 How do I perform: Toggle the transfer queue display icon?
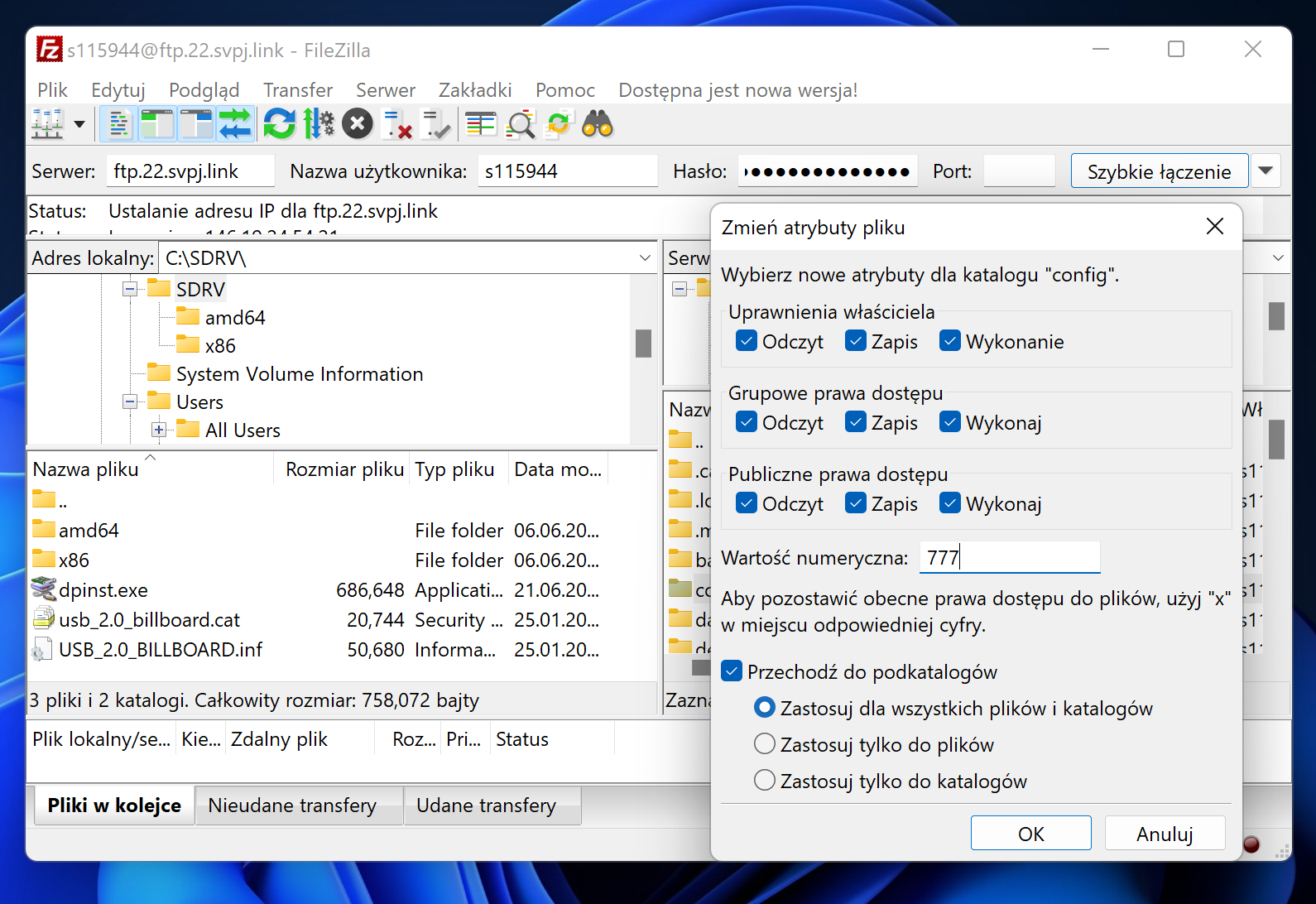pos(235,125)
